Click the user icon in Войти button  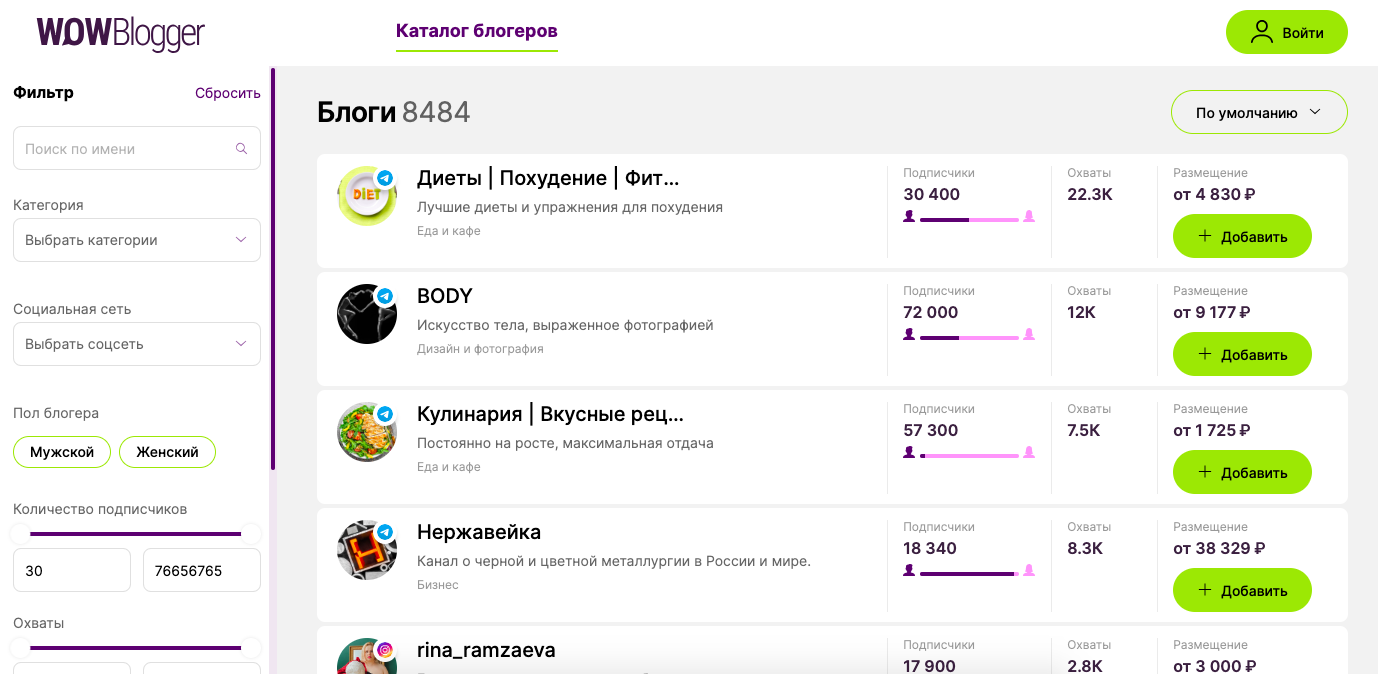click(x=1262, y=32)
